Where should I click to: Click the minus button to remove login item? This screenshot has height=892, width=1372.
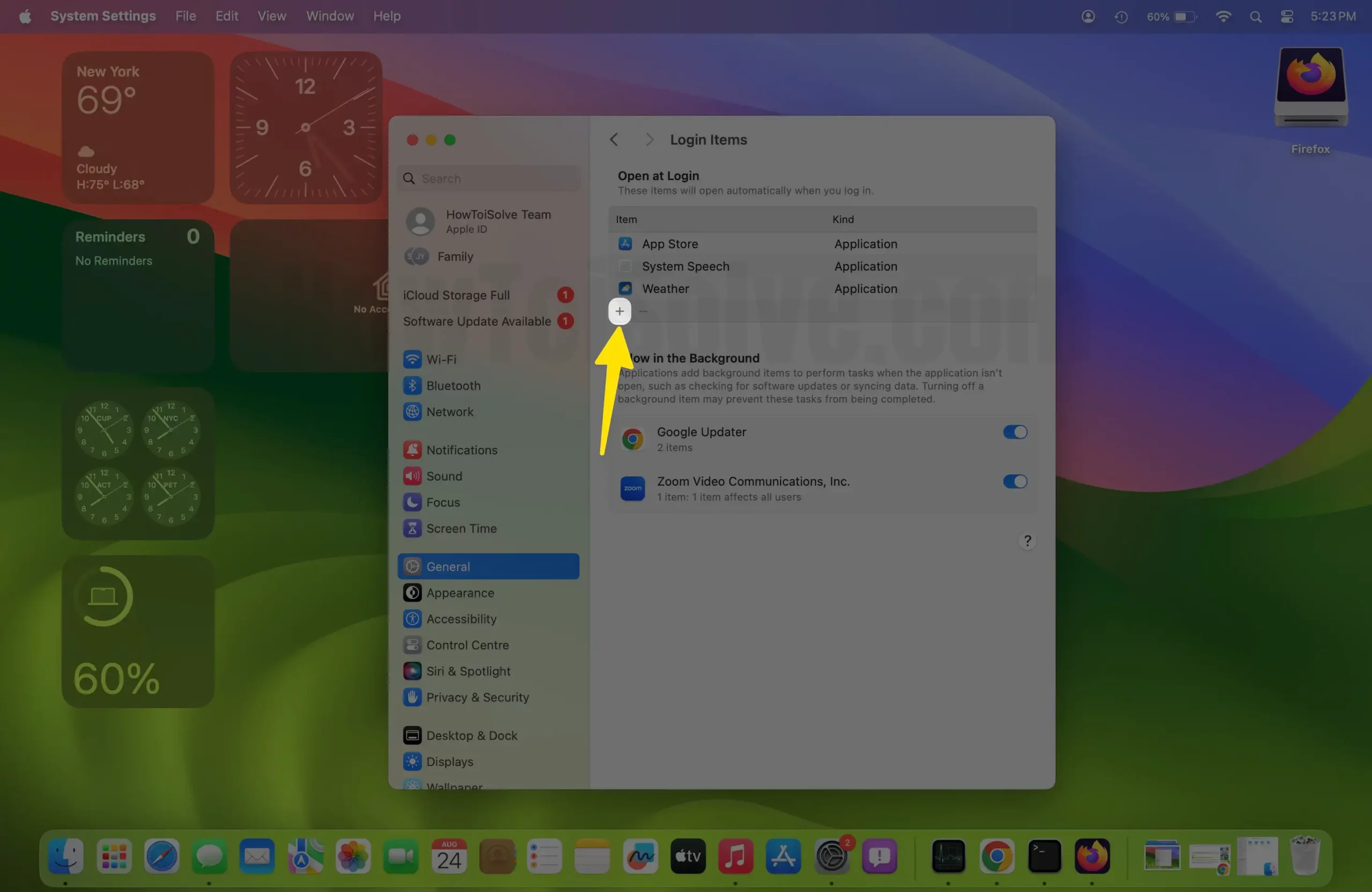(x=643, y=311)
